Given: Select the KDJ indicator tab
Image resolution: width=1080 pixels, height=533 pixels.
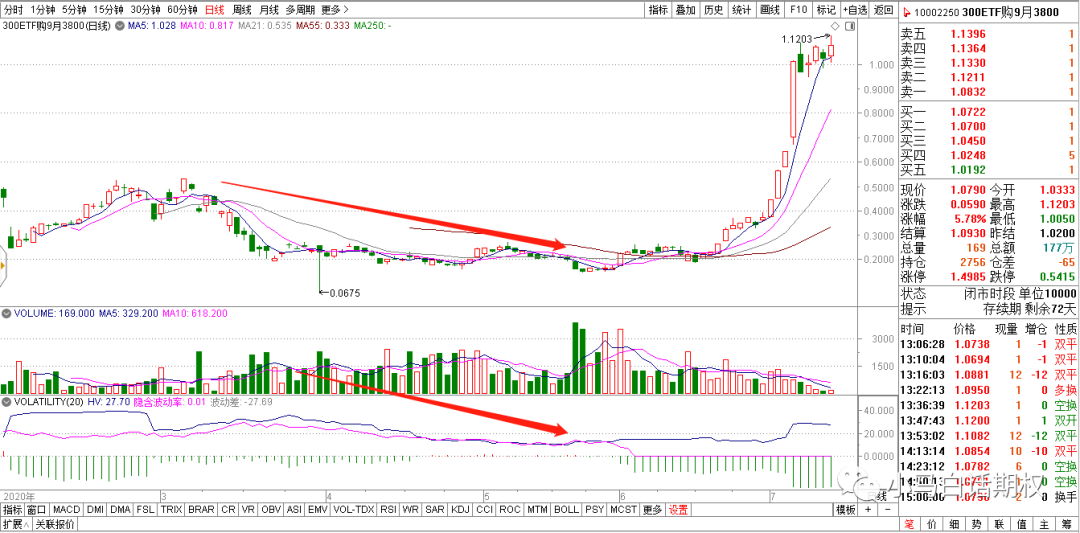Looking at the screenshot, I should point(460,509).
